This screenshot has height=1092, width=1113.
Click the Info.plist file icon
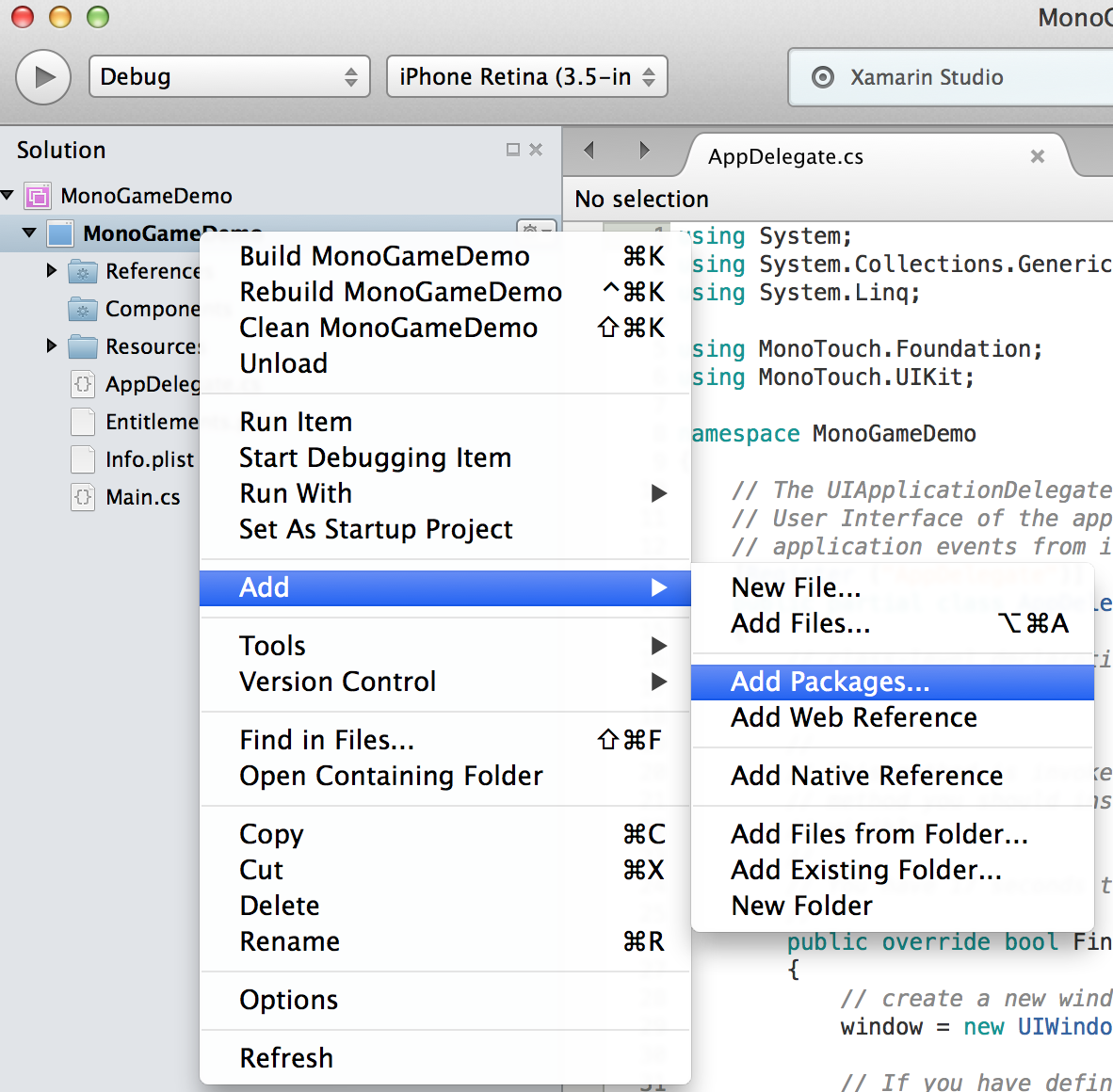[x=83, y=459]
